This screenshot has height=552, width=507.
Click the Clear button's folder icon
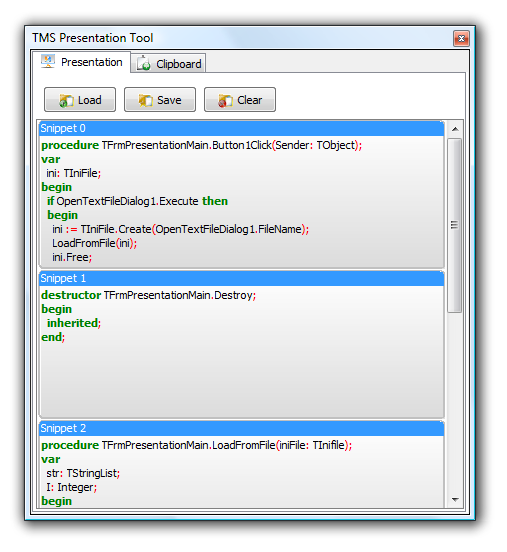225,100
